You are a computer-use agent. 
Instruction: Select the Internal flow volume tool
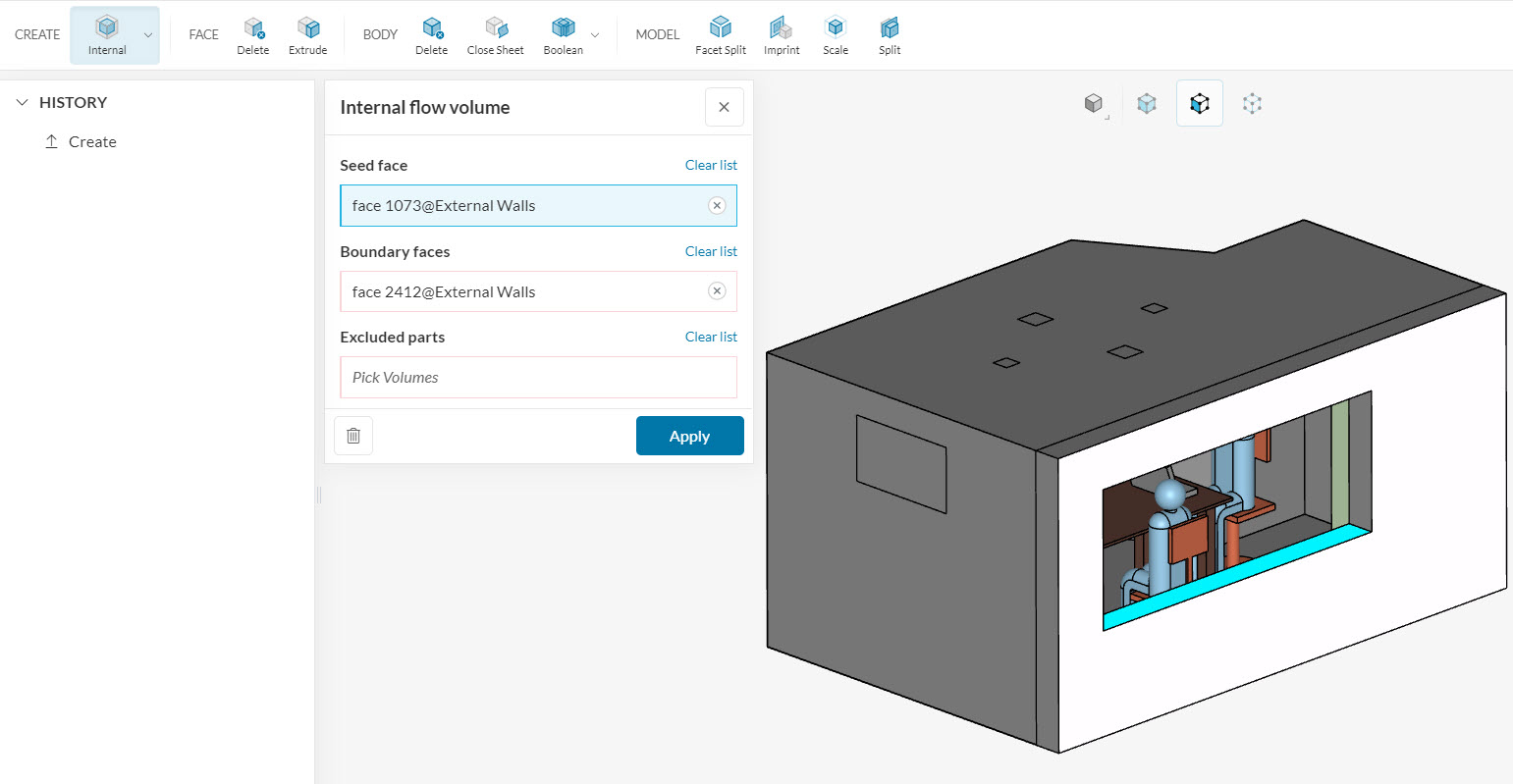pos(107,34)
